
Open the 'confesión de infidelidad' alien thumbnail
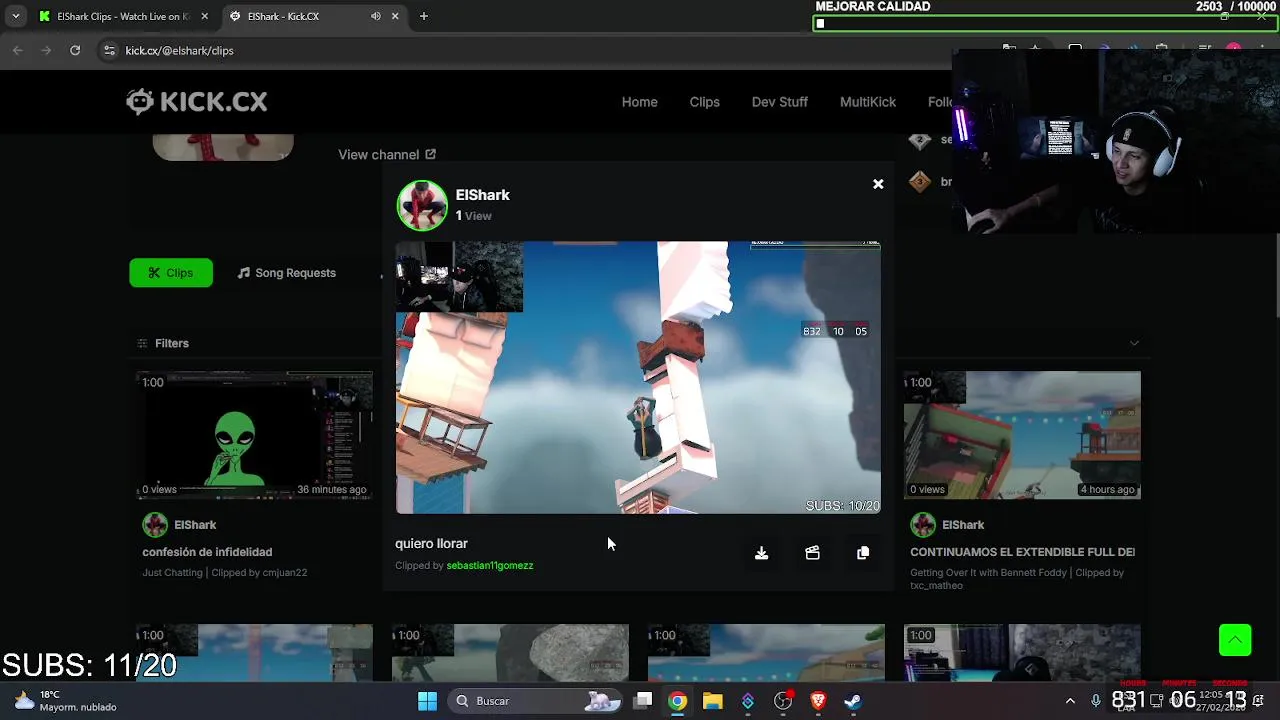click(254, 435)
